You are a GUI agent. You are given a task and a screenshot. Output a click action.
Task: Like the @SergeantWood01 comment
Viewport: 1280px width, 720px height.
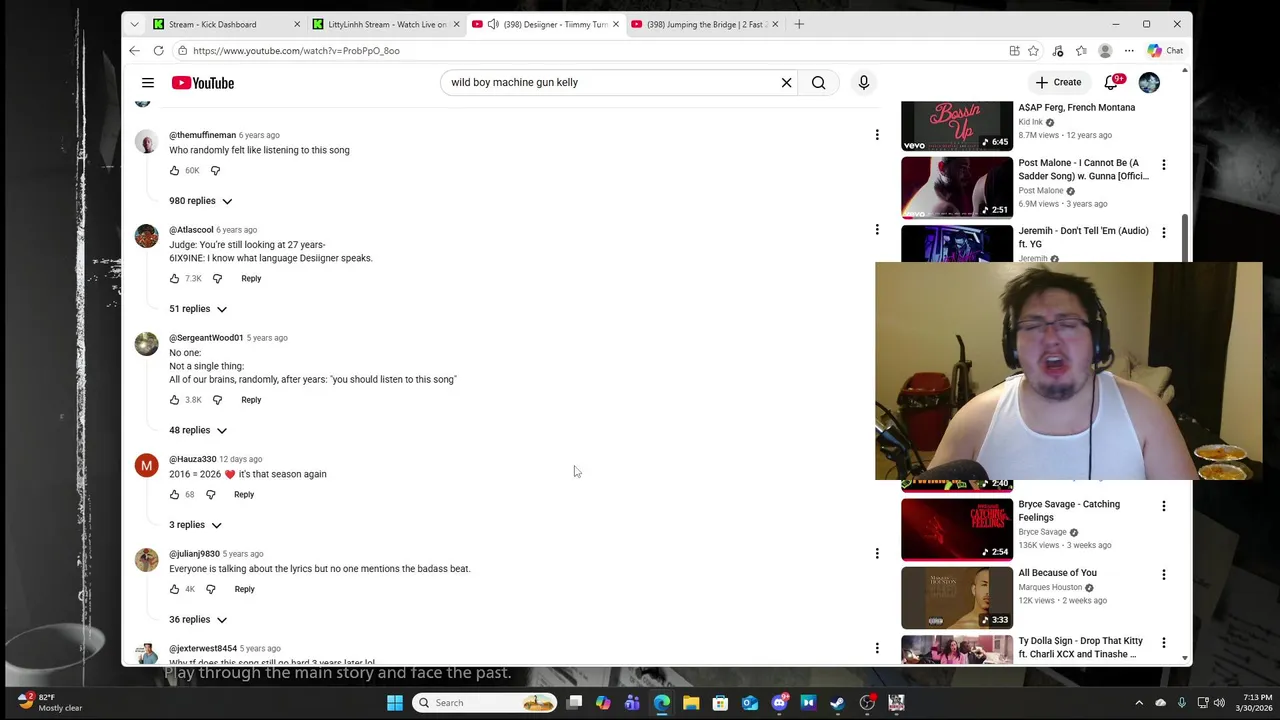175,400
